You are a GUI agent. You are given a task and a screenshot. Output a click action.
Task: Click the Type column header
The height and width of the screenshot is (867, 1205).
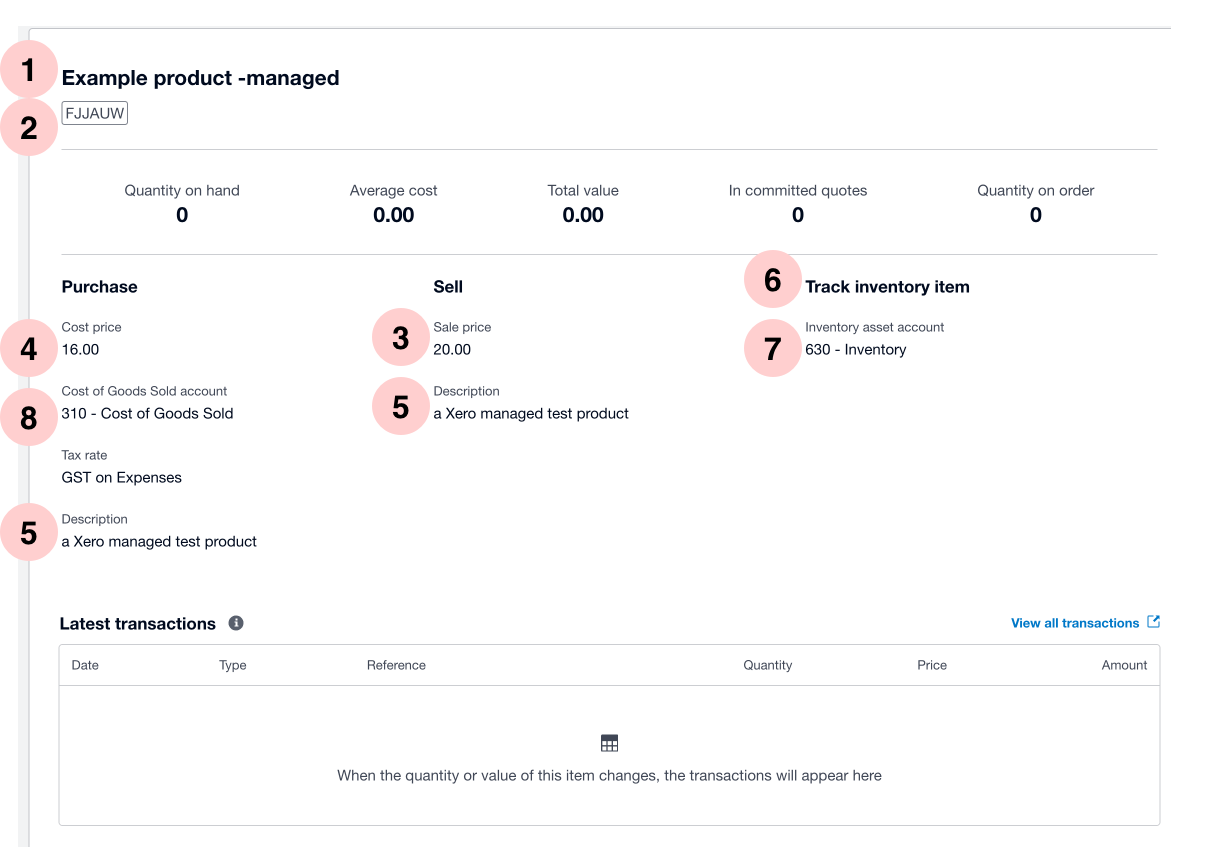point(232,665)
